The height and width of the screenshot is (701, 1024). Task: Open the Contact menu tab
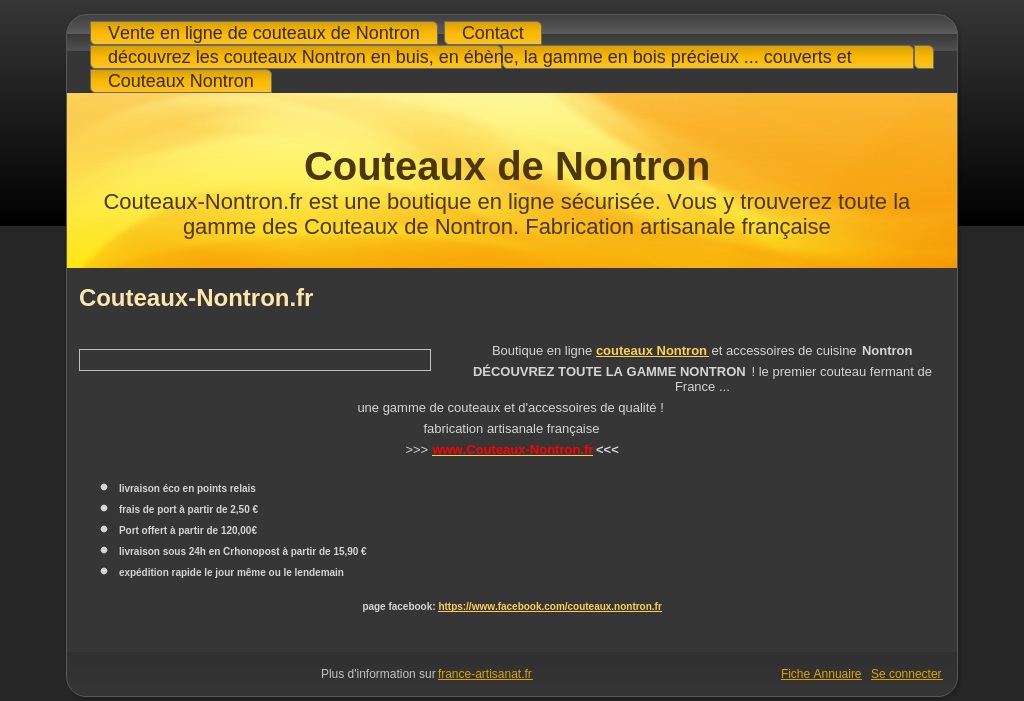(x=493, y=33)
